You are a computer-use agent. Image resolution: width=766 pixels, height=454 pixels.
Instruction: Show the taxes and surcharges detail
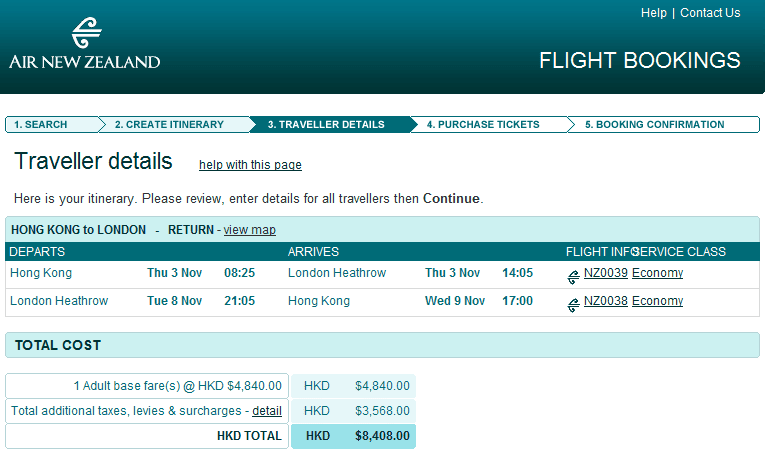click(x=267, y=411)
